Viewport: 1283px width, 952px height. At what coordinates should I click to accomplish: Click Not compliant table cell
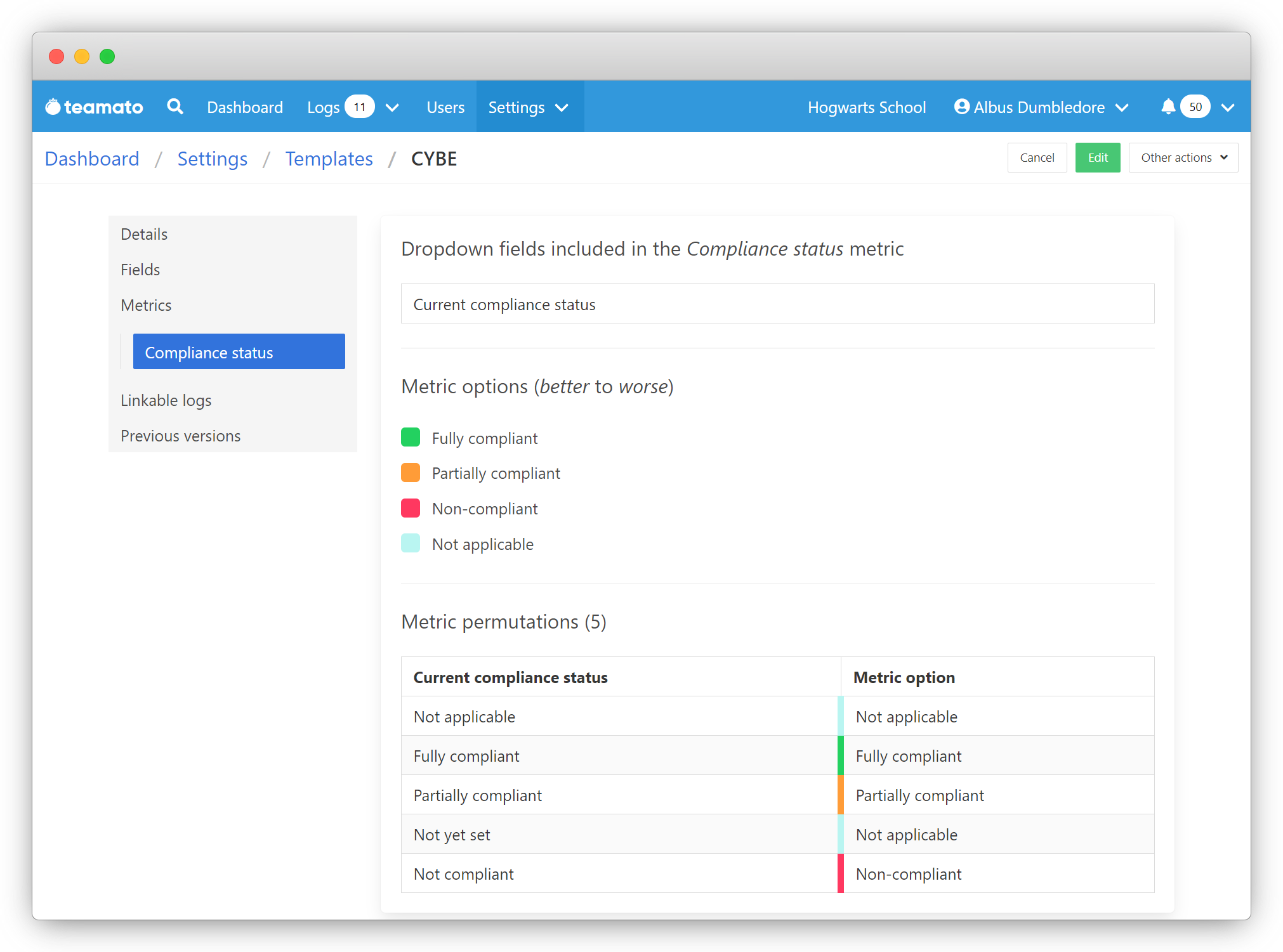point(621,873)
